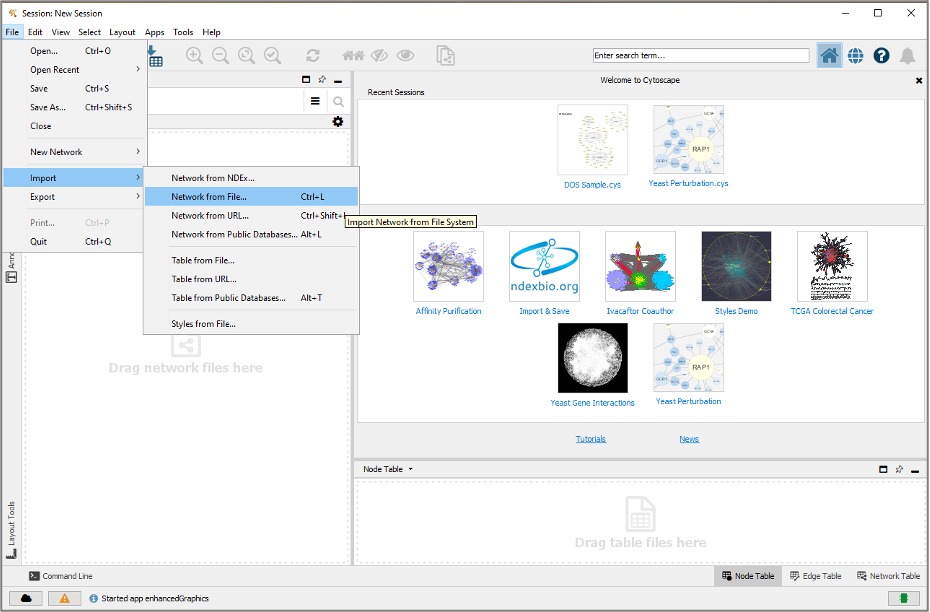Click the network search magnifier icon
This screenshot has width=930, height=612.
coord(338,101)
